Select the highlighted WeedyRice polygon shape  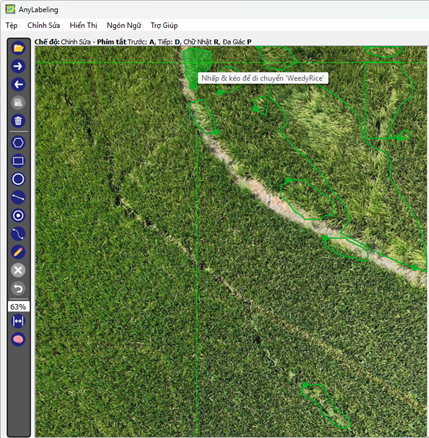coord(197,63)
